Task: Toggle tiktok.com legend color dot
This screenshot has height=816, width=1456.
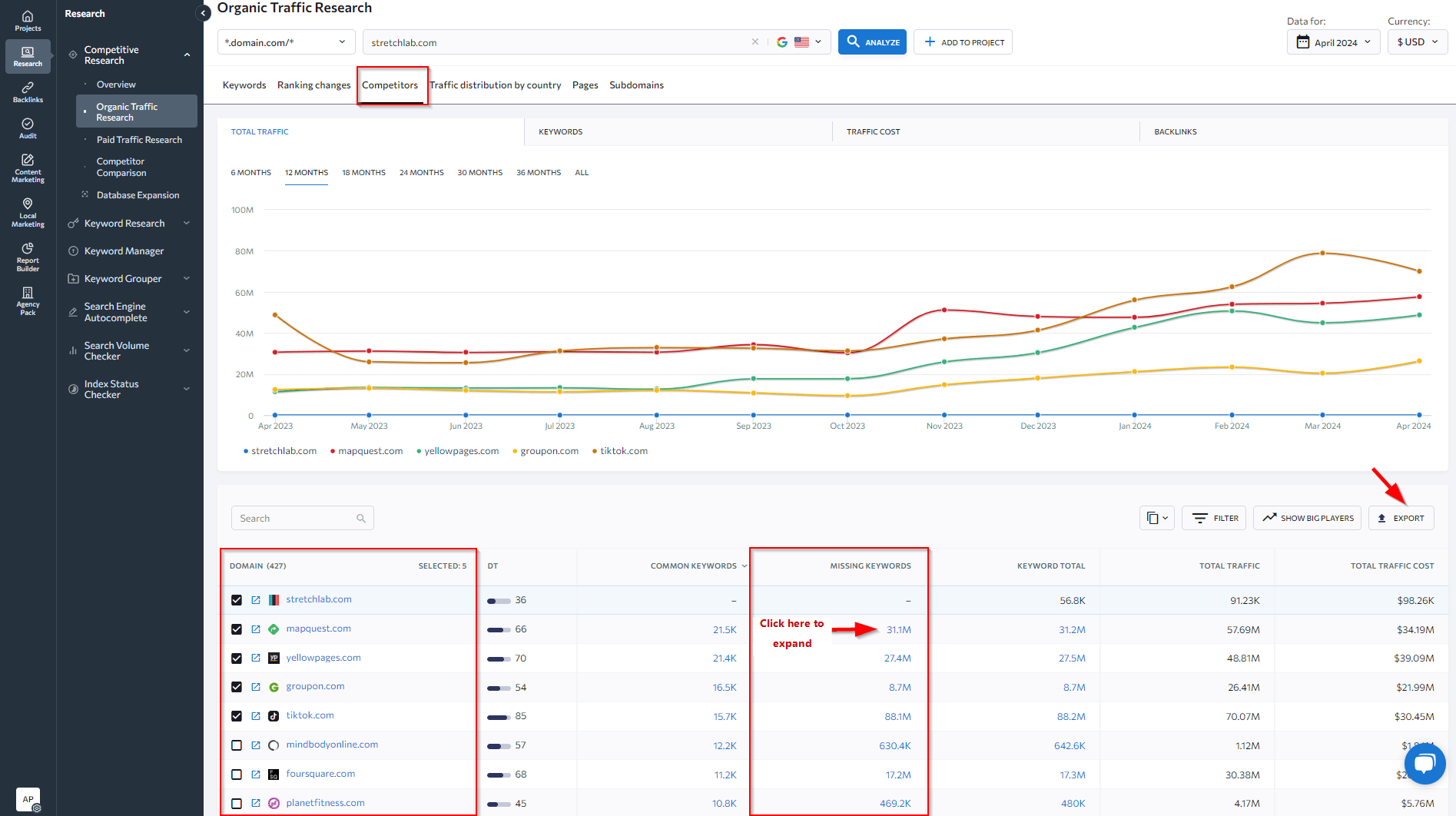Action: point(595,451)
